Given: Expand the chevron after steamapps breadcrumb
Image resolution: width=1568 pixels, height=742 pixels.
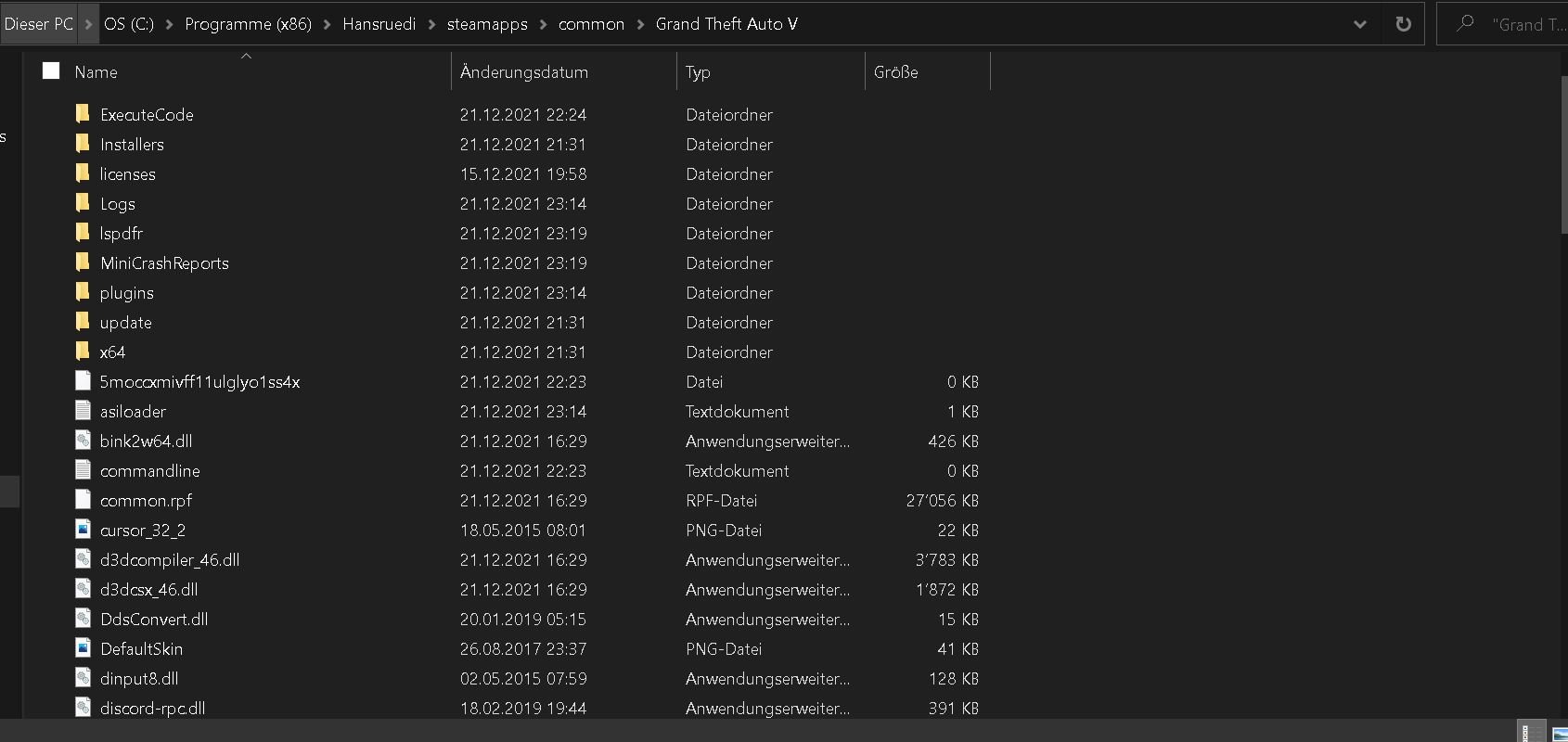Looking at the screenshot, I should click(544, 24).
